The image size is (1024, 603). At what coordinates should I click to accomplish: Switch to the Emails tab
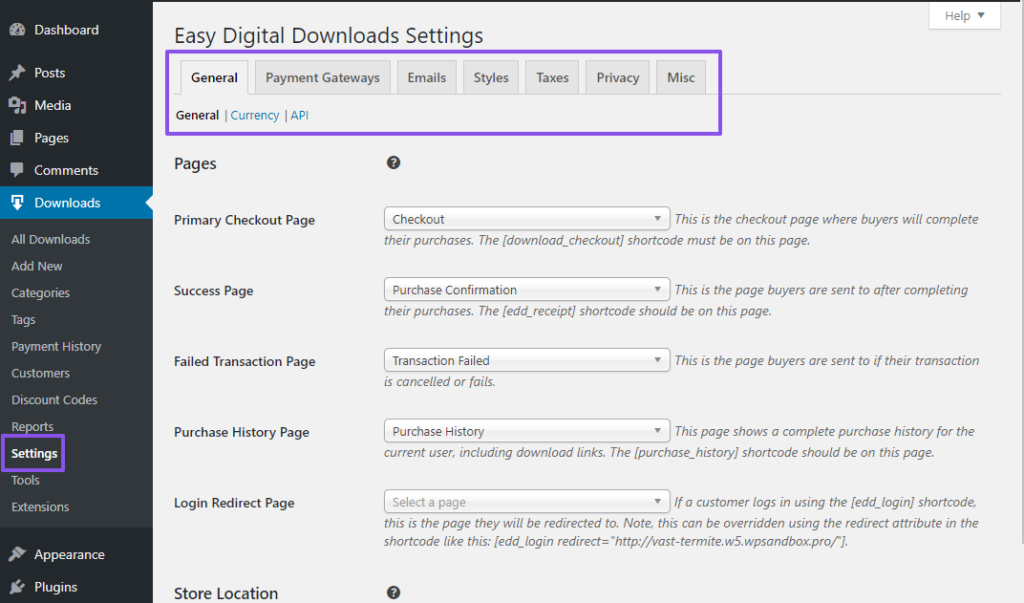pos(426,77)
